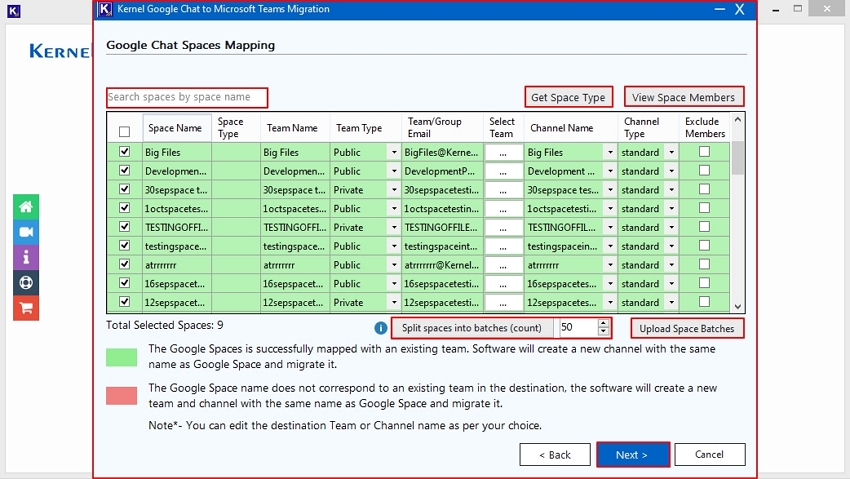Click the Team Name cell of testingspace row
This screenshot has height=479, width=850.
295,247
